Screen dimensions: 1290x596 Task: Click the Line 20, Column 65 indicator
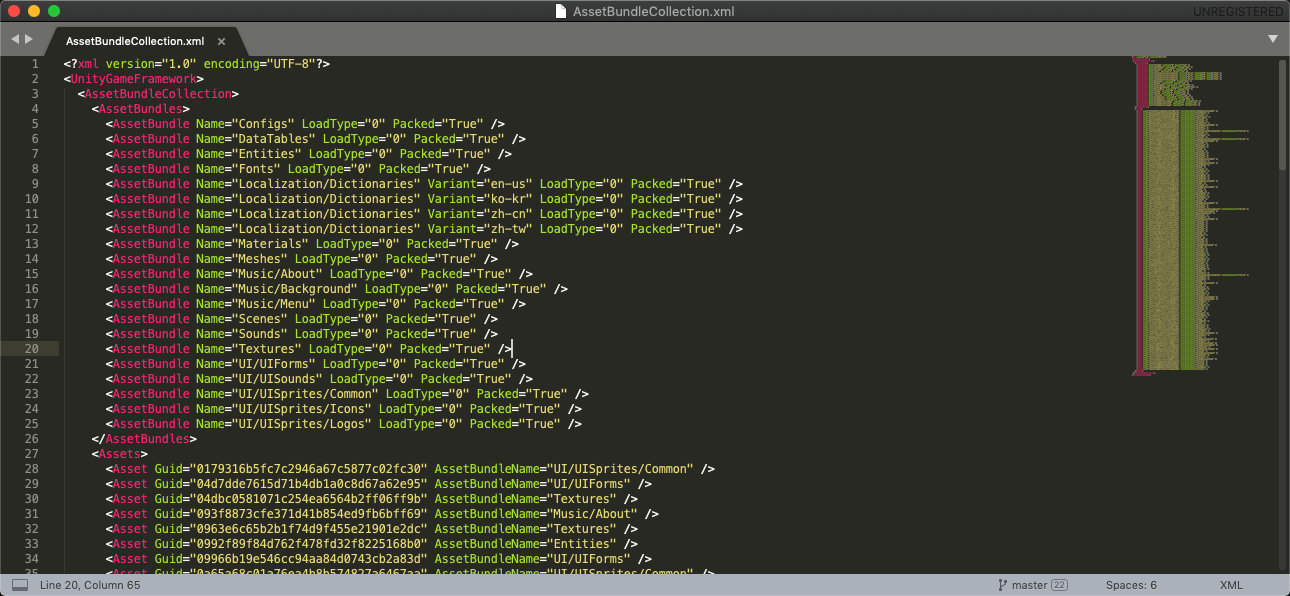pyautogui.click(x=90, y=585)
